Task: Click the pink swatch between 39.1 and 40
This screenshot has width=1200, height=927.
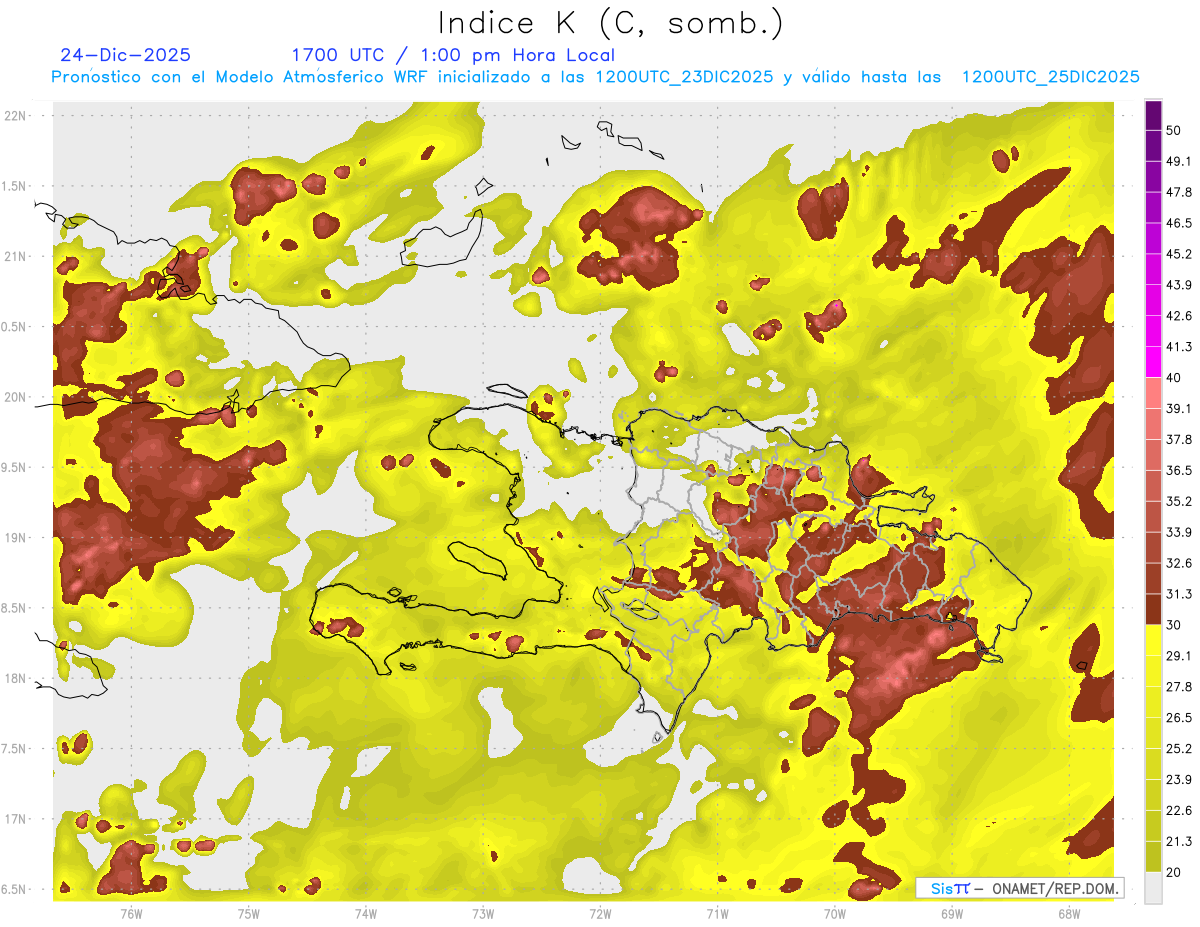Action: click(x=1153, y=393)
